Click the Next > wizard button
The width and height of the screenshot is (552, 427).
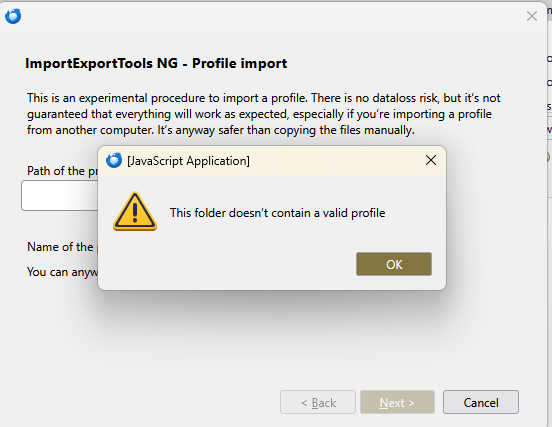pyautogui.click(x=397, y=402)
